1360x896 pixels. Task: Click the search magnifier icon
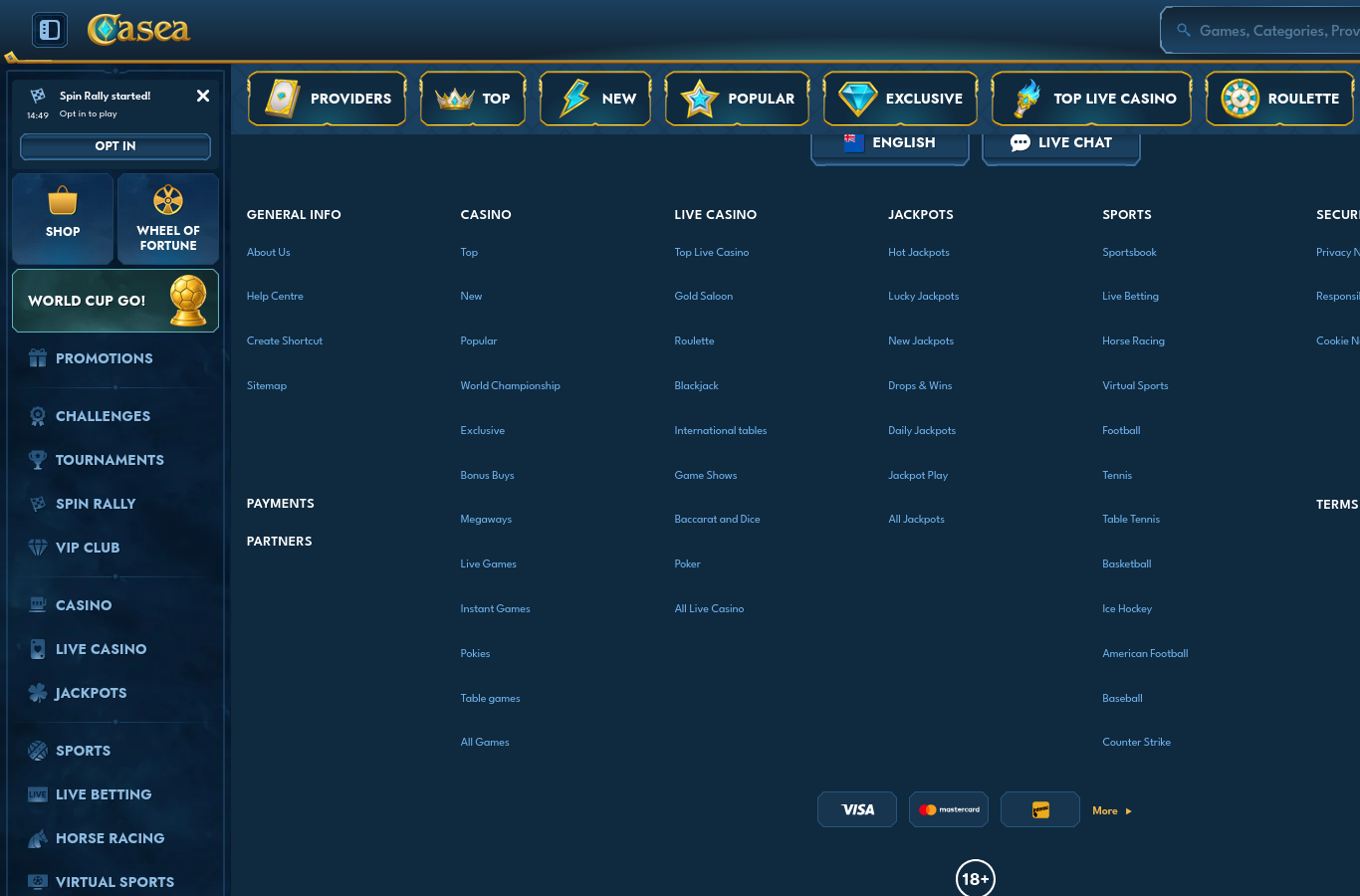(1184, 31)
